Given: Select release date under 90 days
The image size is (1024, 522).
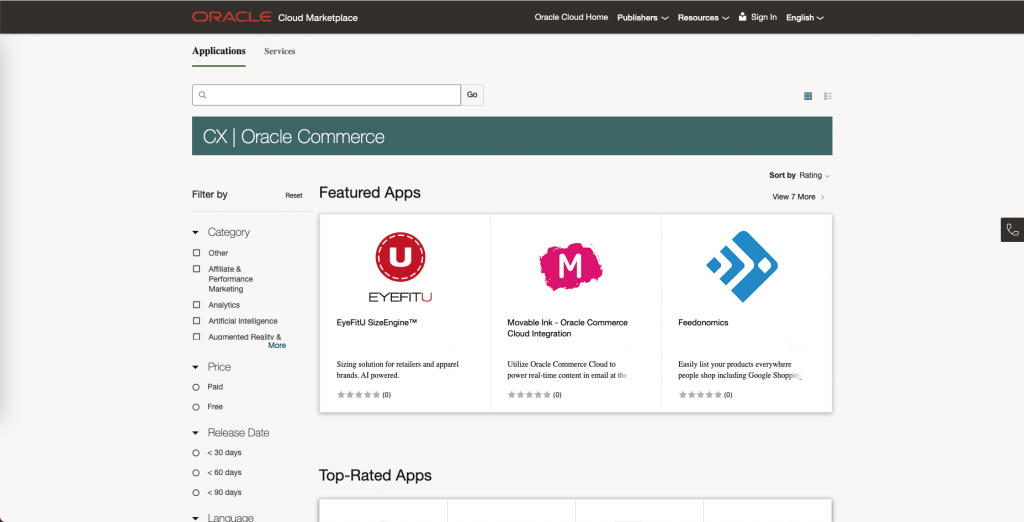Looking at the screenshot, I should [196, 493].
